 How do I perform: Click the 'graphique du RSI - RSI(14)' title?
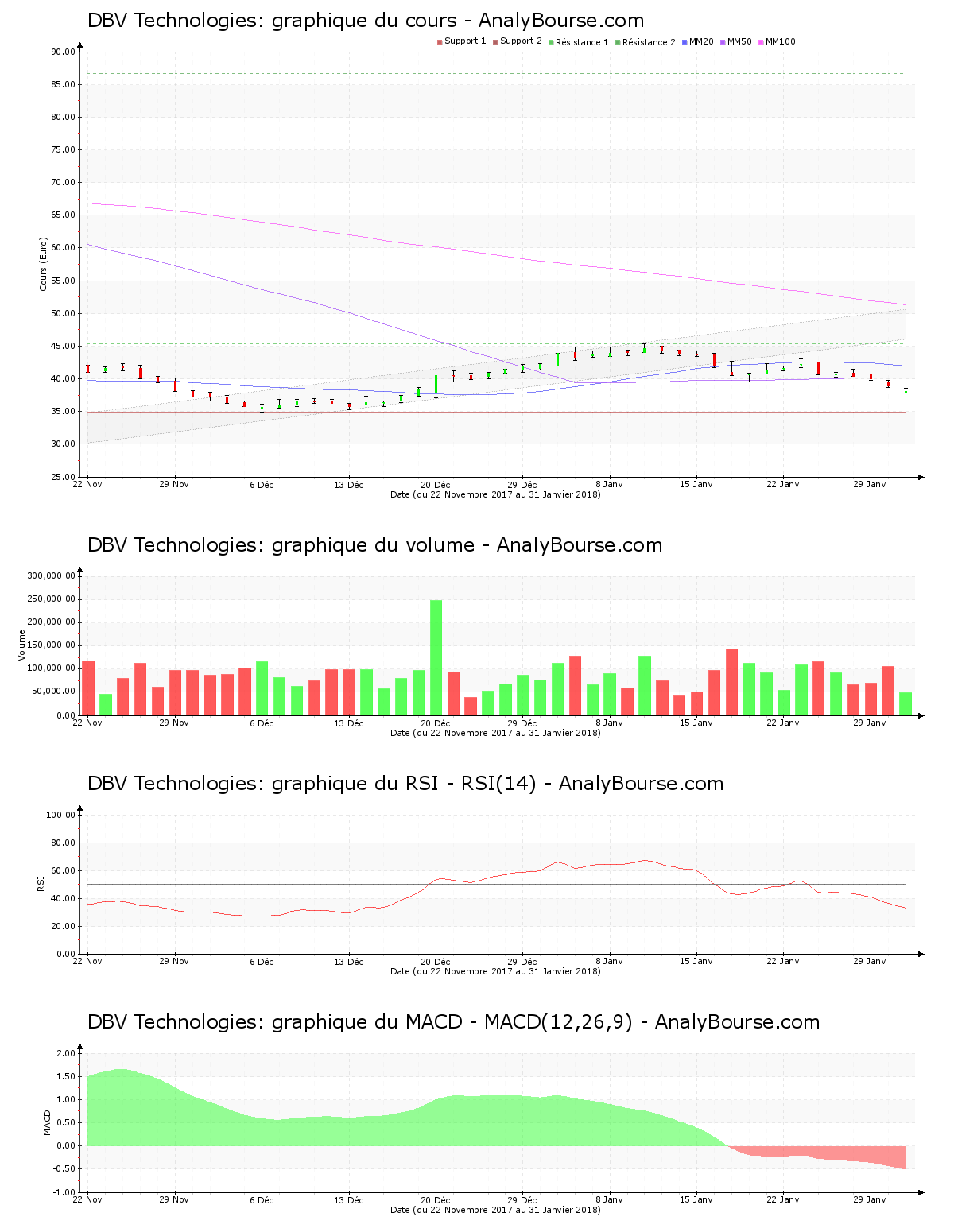coord(404,784)
